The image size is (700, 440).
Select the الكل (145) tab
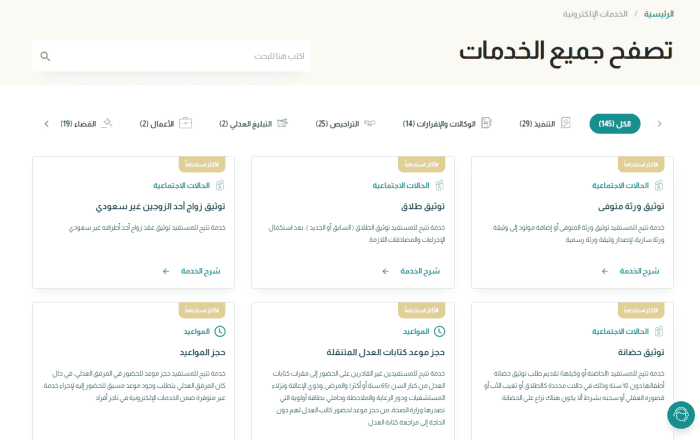(x=615, y=124)
